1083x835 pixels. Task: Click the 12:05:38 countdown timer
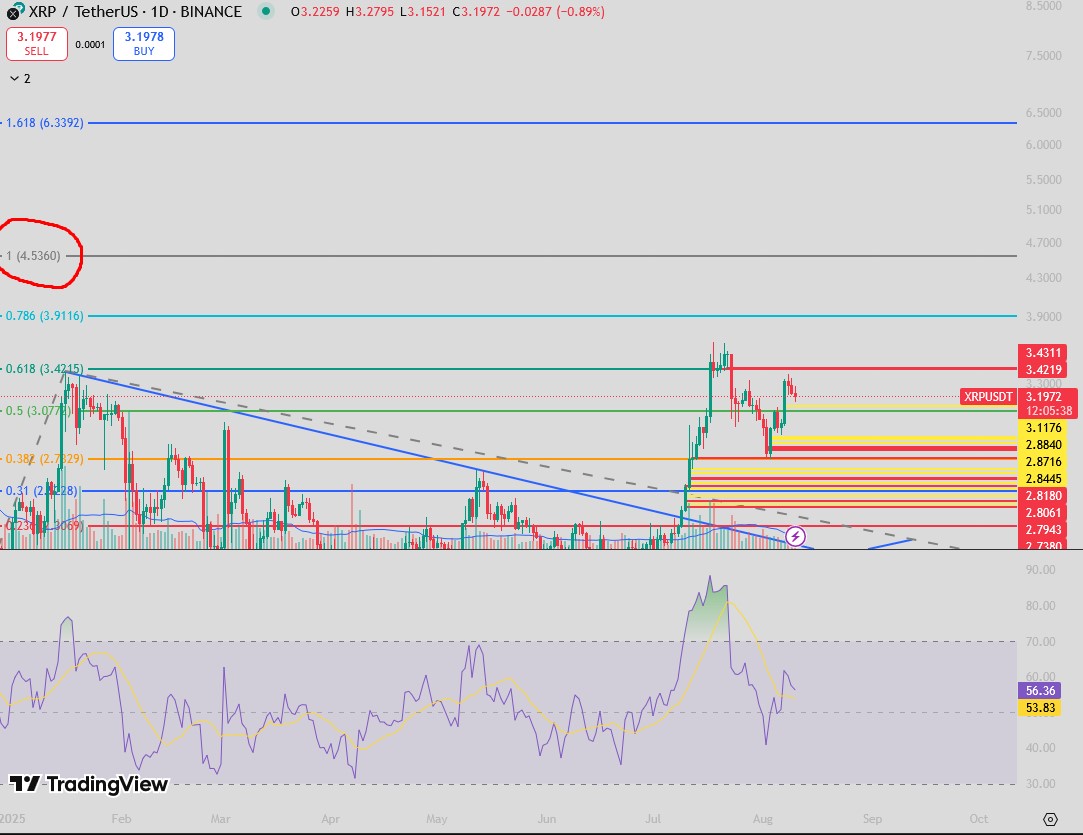[x=1048, y=411]
